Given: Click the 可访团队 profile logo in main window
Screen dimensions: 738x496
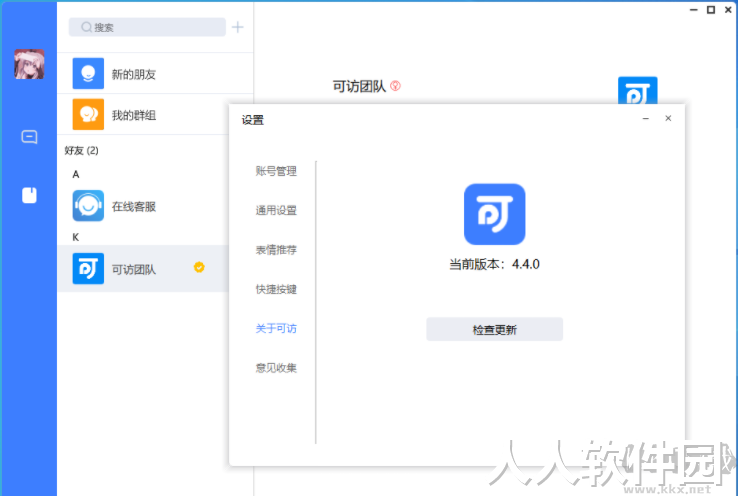Looking at the screenshot, I should click(x=637, y=90).
